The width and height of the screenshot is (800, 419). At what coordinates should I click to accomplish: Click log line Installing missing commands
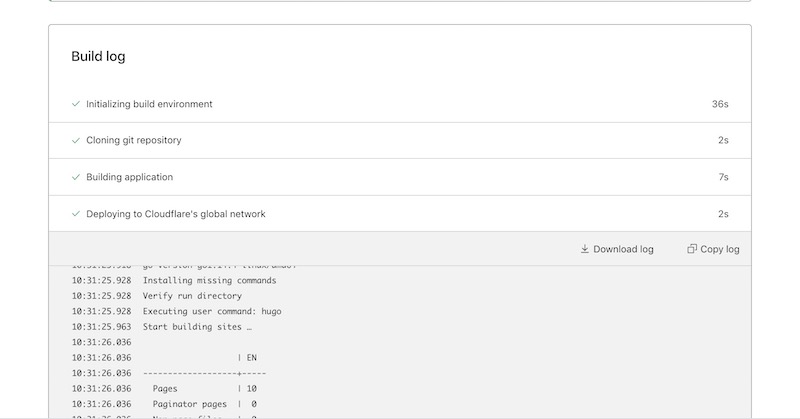pos(174,280)
